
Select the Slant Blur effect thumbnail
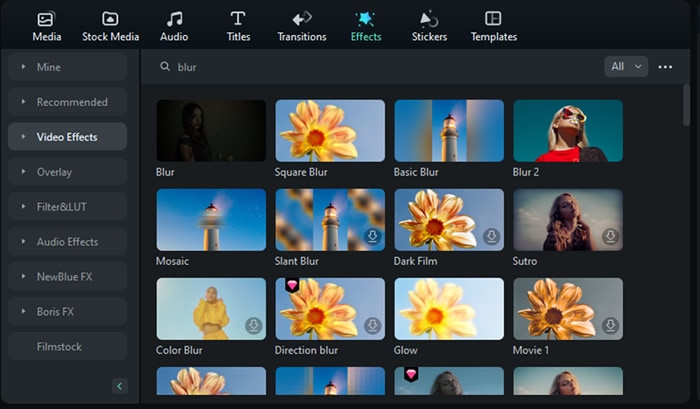[330, 220]
